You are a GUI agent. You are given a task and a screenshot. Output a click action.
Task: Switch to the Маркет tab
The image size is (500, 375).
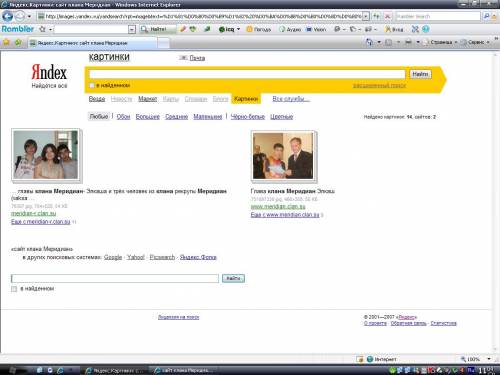(x=148, y=99)
